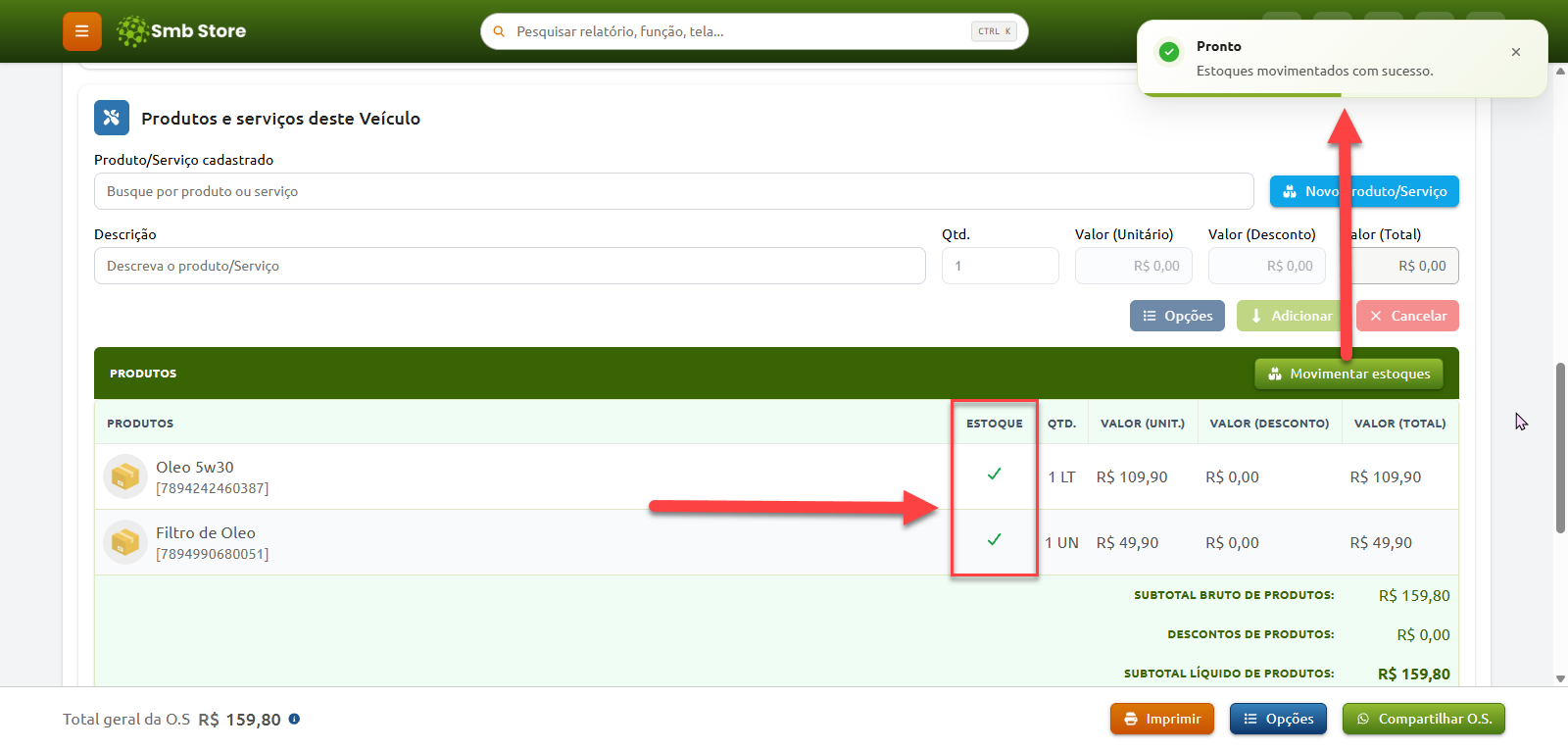Click the blue tools section icon

112,118
